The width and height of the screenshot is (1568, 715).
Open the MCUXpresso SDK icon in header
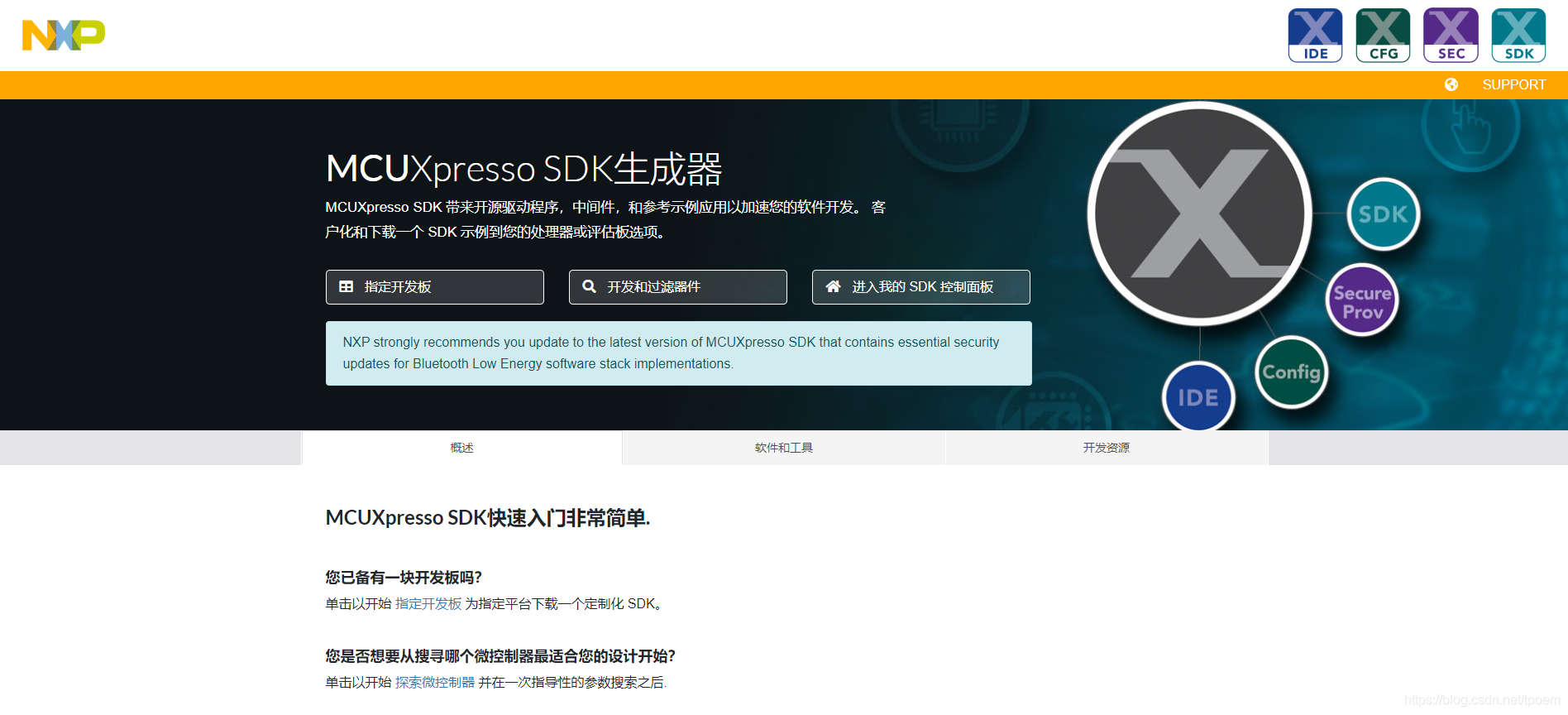[x=1518, y=36]
